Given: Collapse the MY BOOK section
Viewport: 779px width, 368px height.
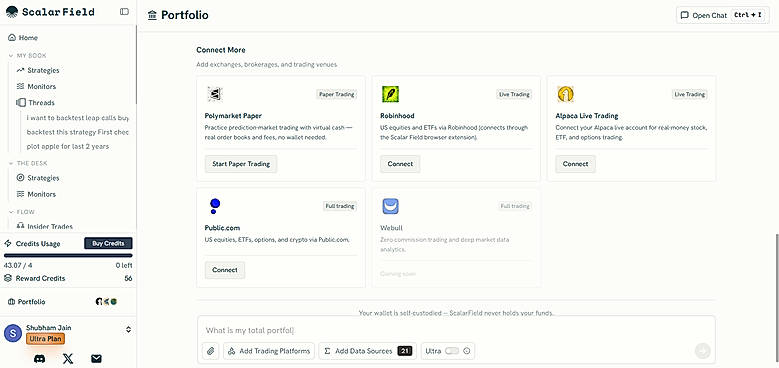Looking at the screenshot, I should [x=11, y=56].
